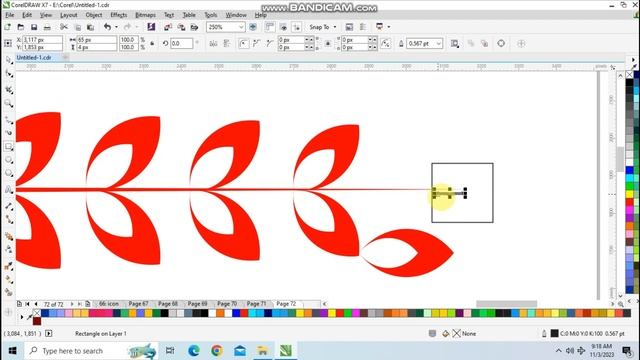Open the Object menu
640x360 pixels.
coord(93,15)
